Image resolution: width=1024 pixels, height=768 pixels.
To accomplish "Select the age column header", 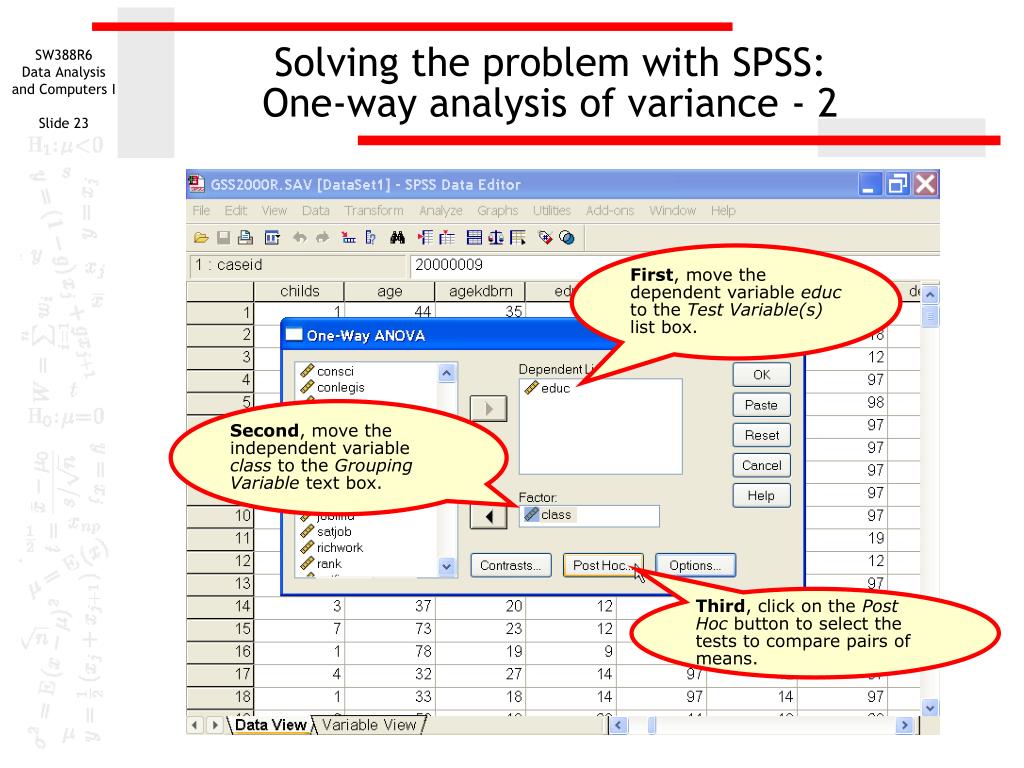I will [x=390, y=291].
